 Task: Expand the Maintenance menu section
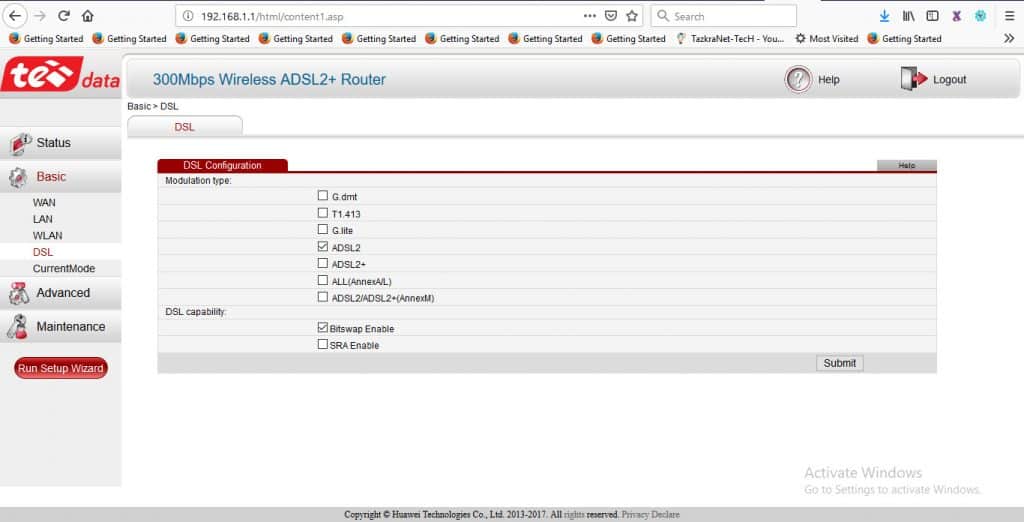pos(61,327)
